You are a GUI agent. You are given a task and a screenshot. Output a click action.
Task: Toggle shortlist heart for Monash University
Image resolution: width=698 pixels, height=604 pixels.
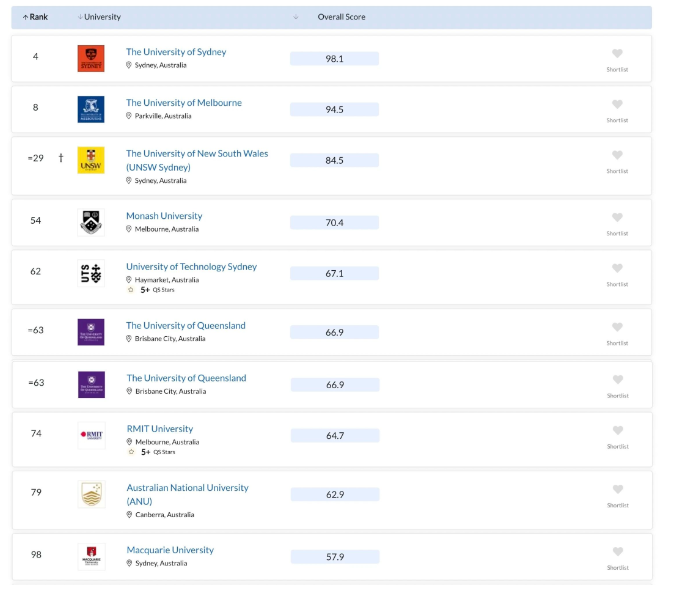pos(617,217)
